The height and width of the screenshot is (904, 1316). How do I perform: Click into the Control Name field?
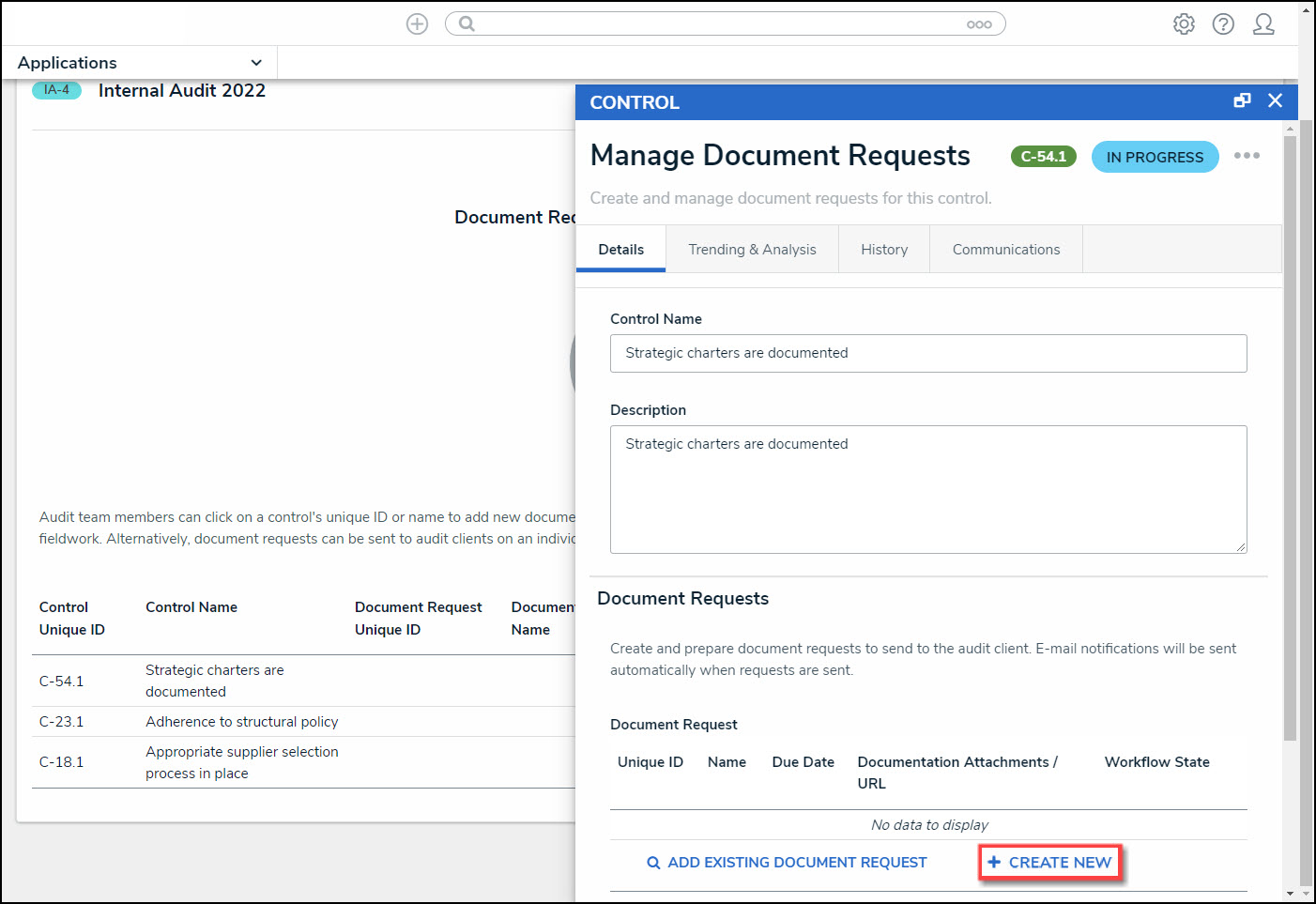click(927, 354)
